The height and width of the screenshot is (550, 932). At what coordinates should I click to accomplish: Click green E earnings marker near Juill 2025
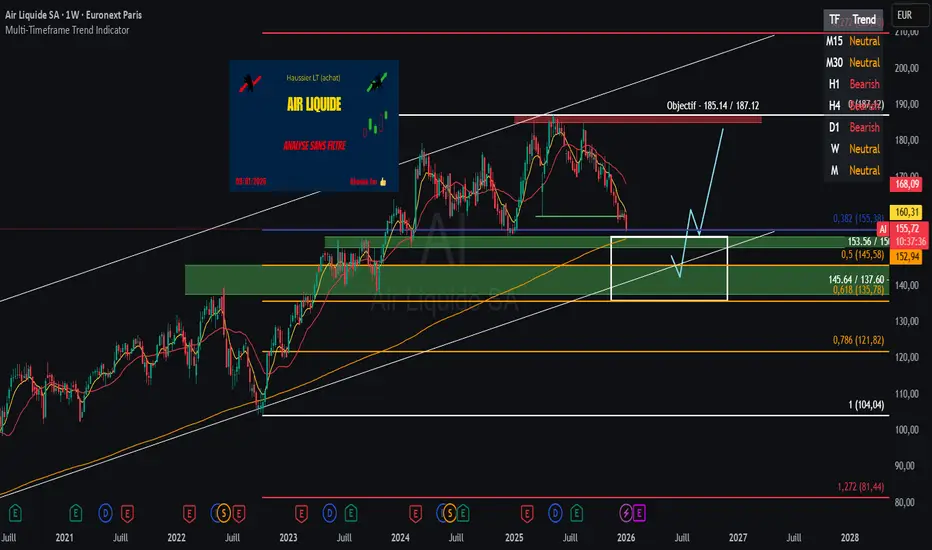[x=577, y=513]
